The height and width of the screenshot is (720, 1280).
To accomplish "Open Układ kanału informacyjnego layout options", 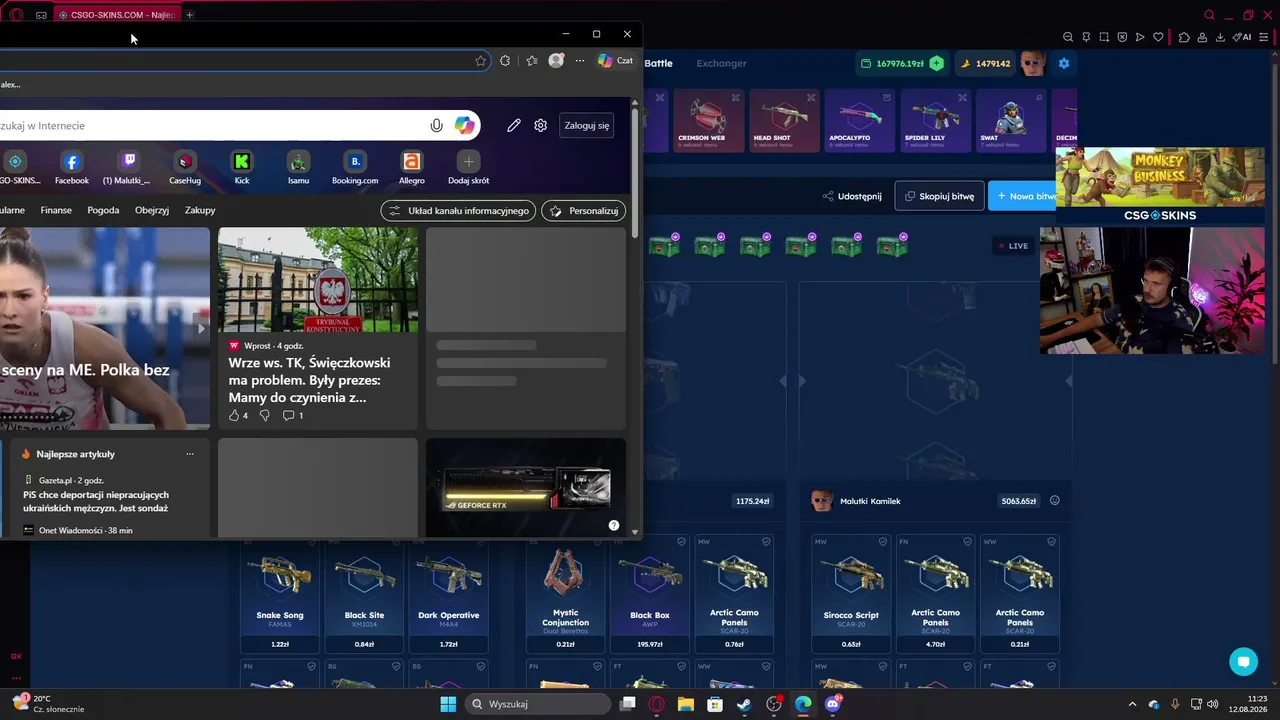I will click(x=459, y=211).
